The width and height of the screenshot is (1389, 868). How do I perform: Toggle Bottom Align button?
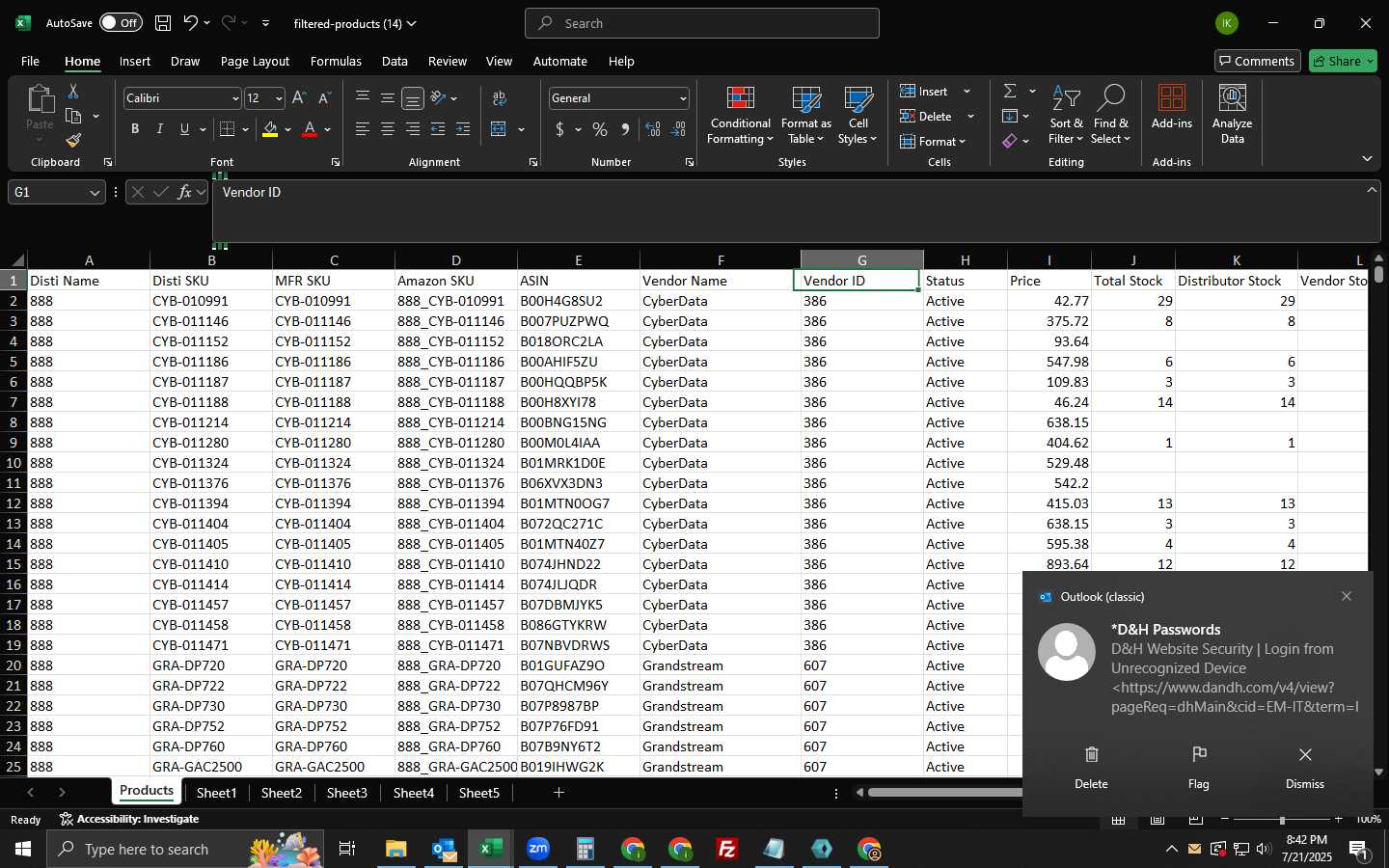click(x=412, y=98)
